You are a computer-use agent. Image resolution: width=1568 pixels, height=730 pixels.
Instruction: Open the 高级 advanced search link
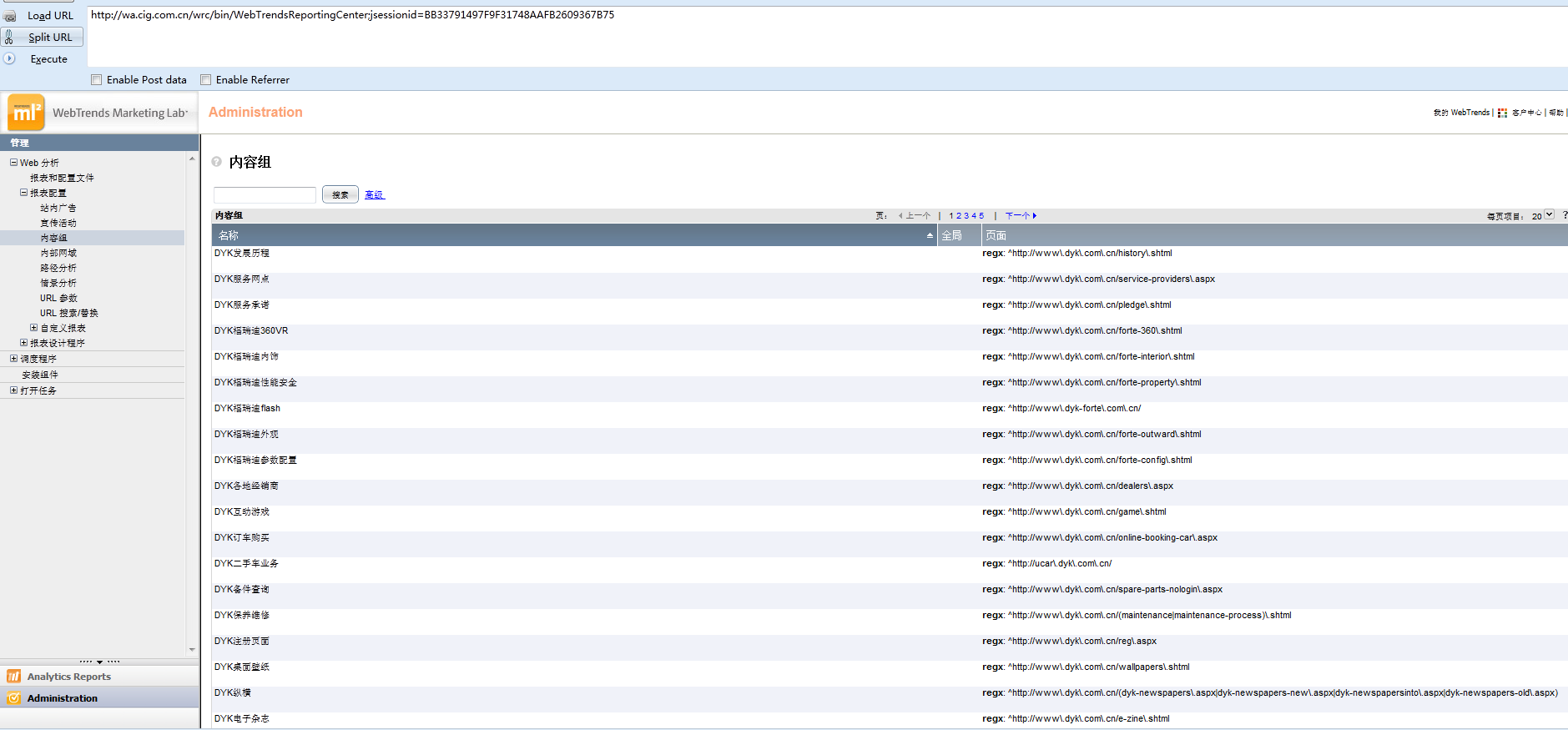click(x=374, y=194)
